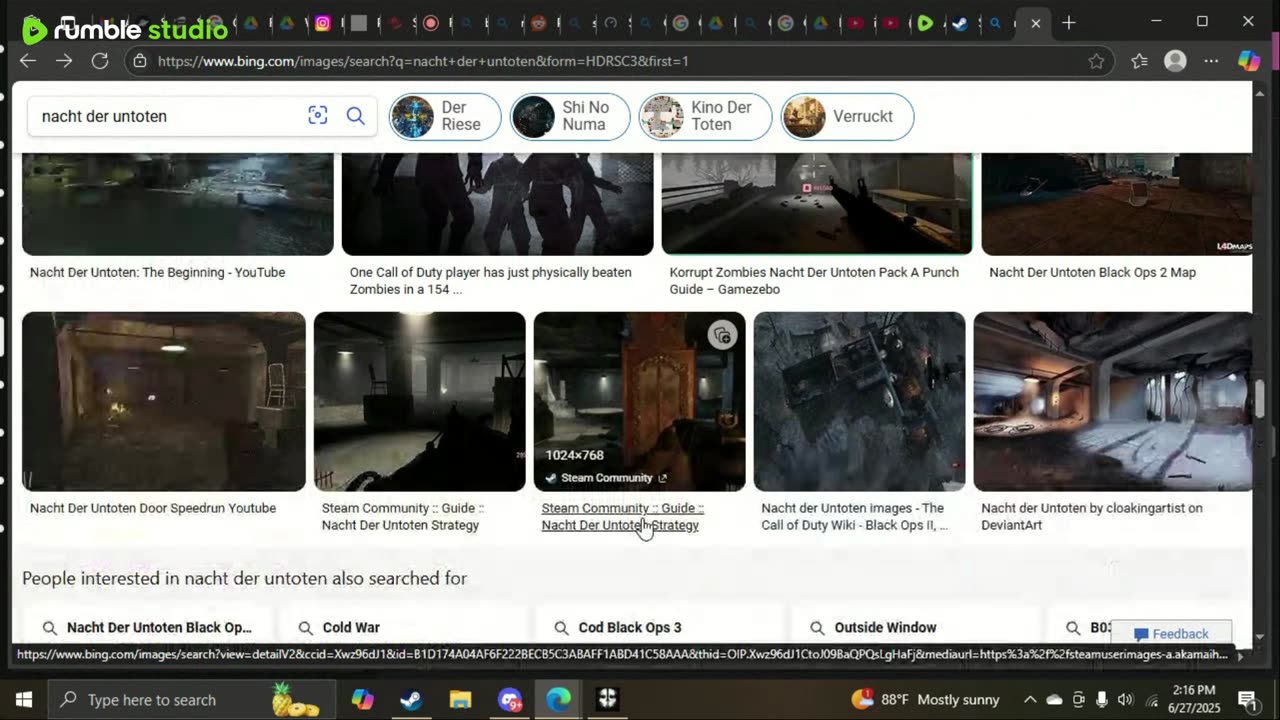Viewport: 1280px width, 720px height.
Task: Open Copilot sidebar icon in Edge toolbar
Action: tap(1249, 61)
